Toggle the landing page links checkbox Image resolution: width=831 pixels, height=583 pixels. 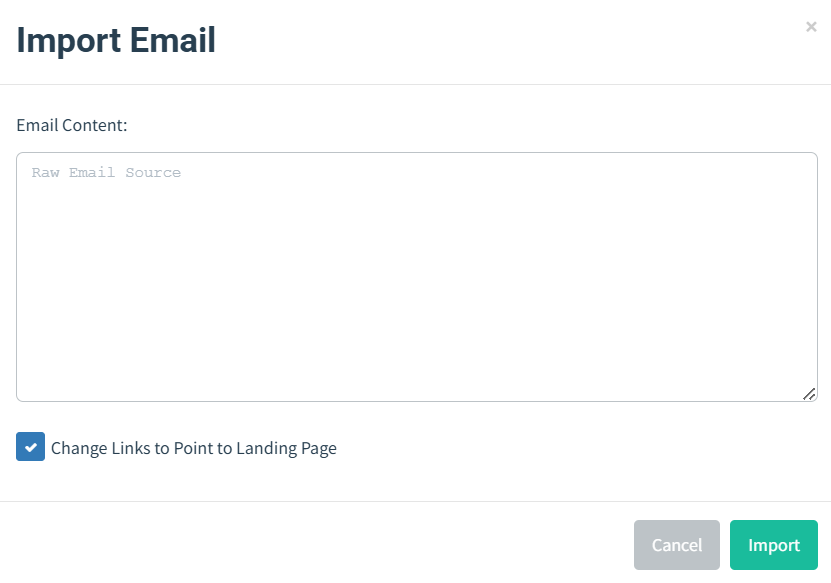(x=30, y=447)
